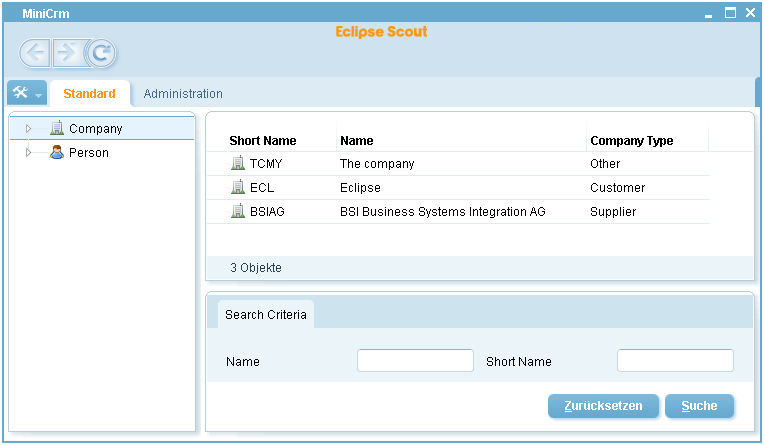This screenshot has height=445, width=764.
Task: Expand the Company tree node
Action: (x=28, y=129)
